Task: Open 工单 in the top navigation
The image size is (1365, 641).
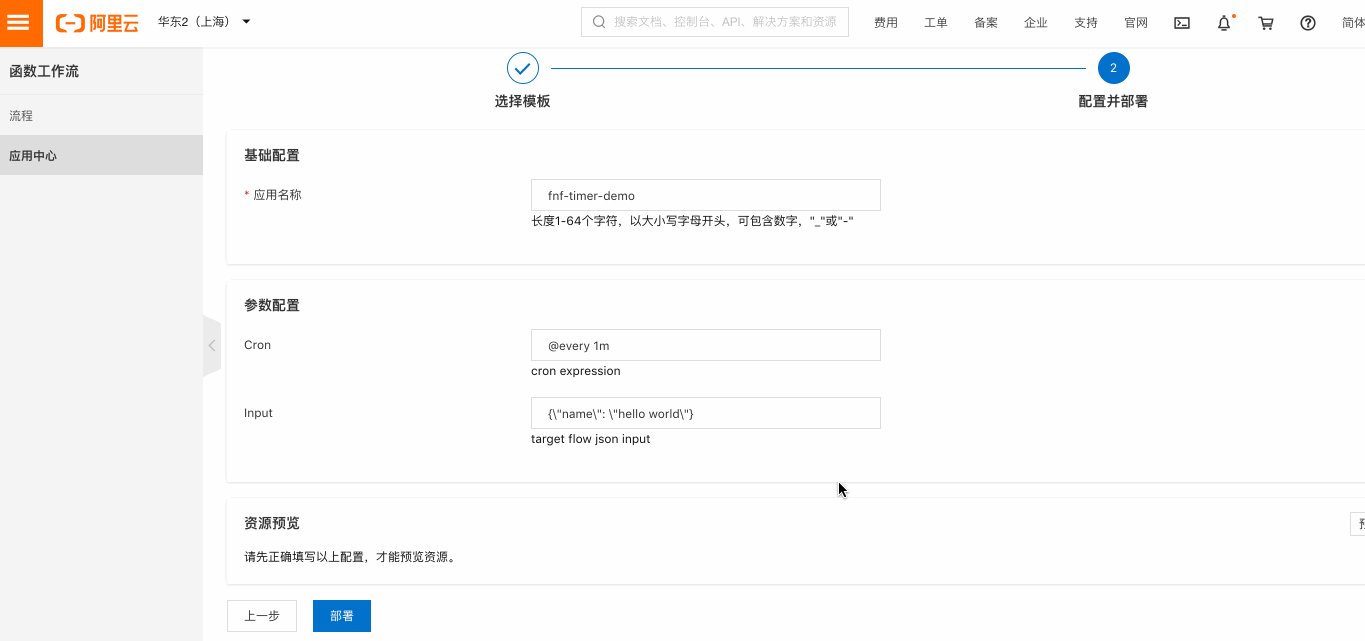Action: tap(935, 22)
